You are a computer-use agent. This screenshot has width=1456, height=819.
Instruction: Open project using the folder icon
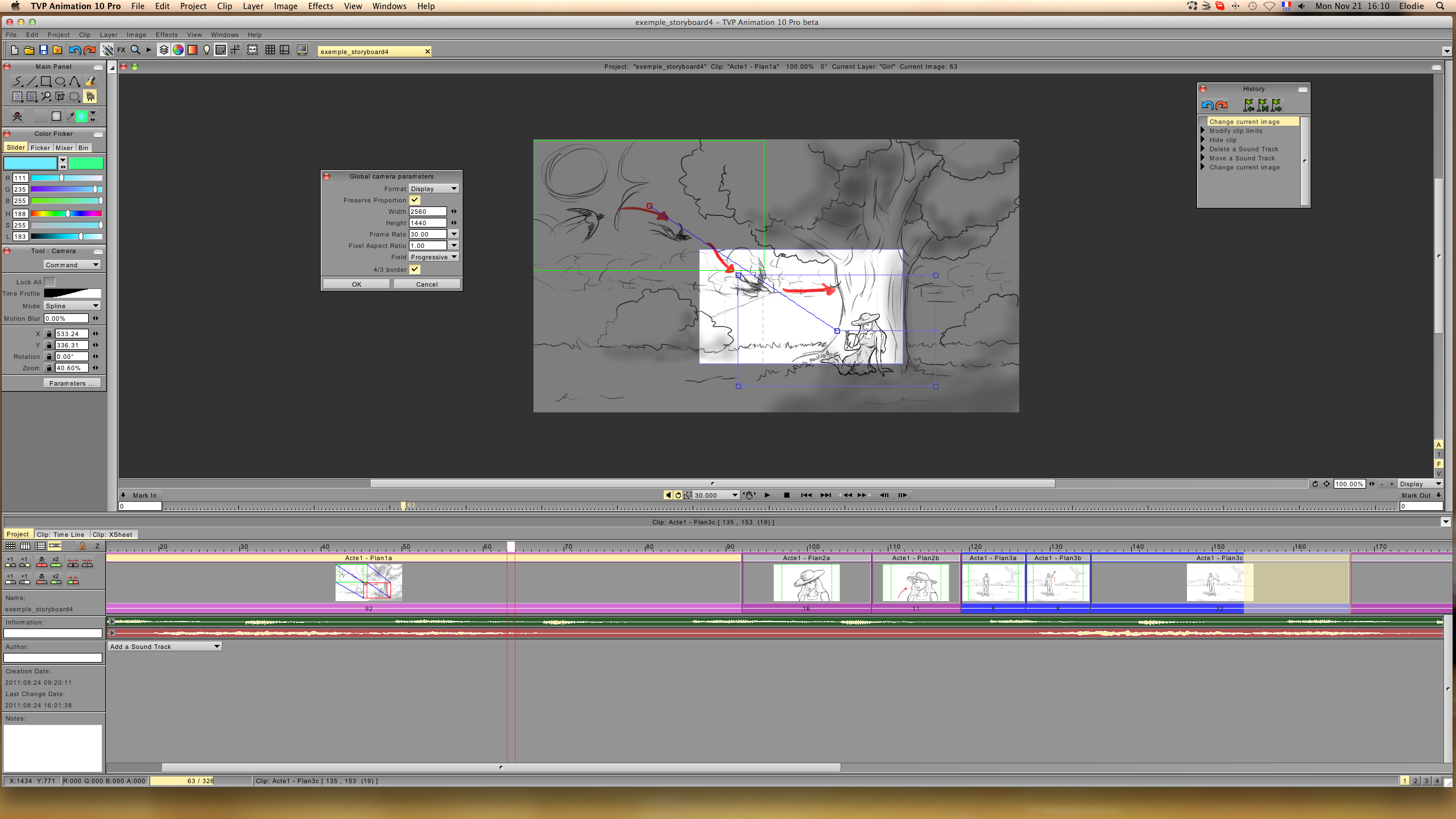pyautogui.click(x=29, y=50)
